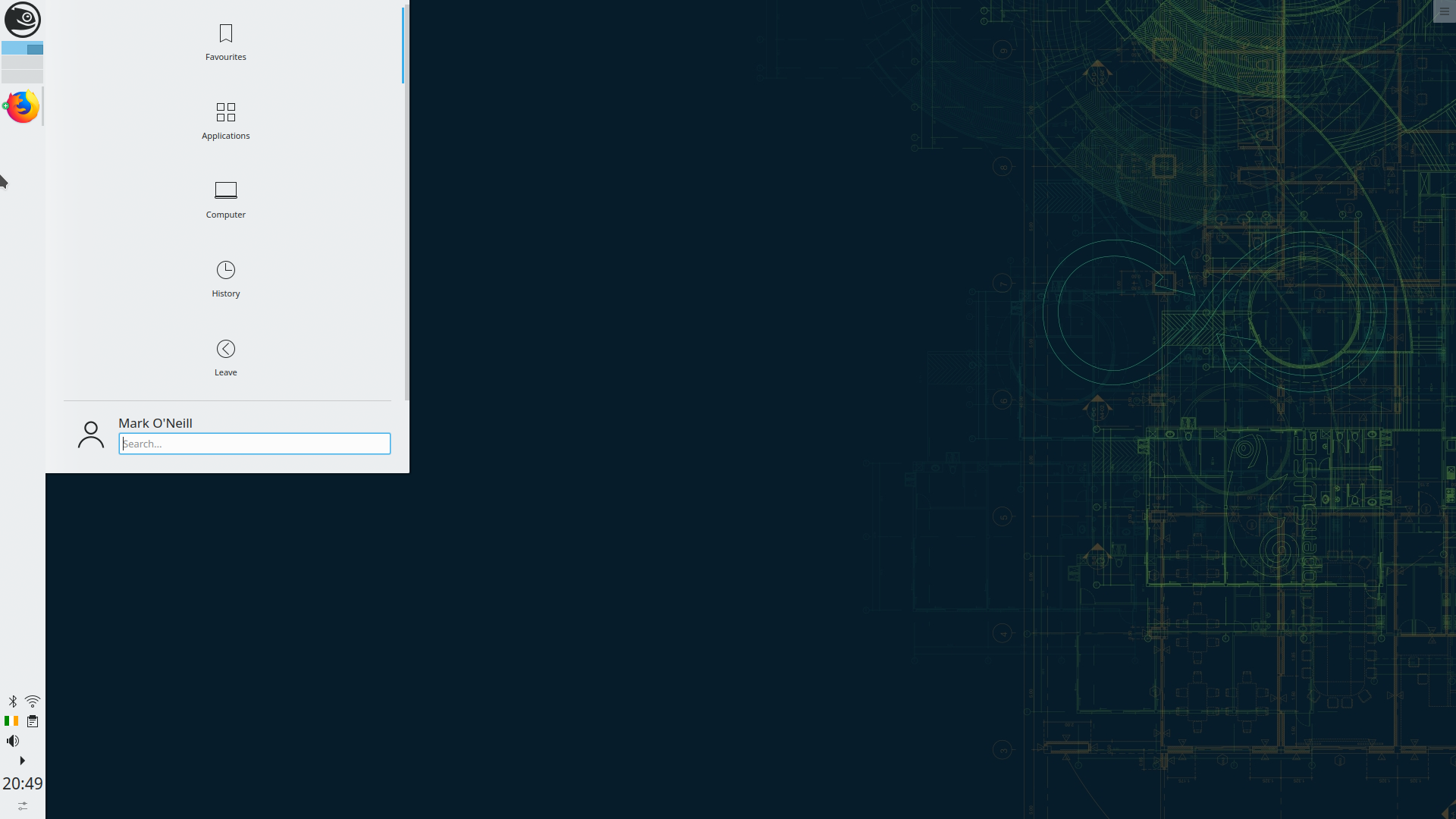Switch to the Favourites tab

coord(226,42)
